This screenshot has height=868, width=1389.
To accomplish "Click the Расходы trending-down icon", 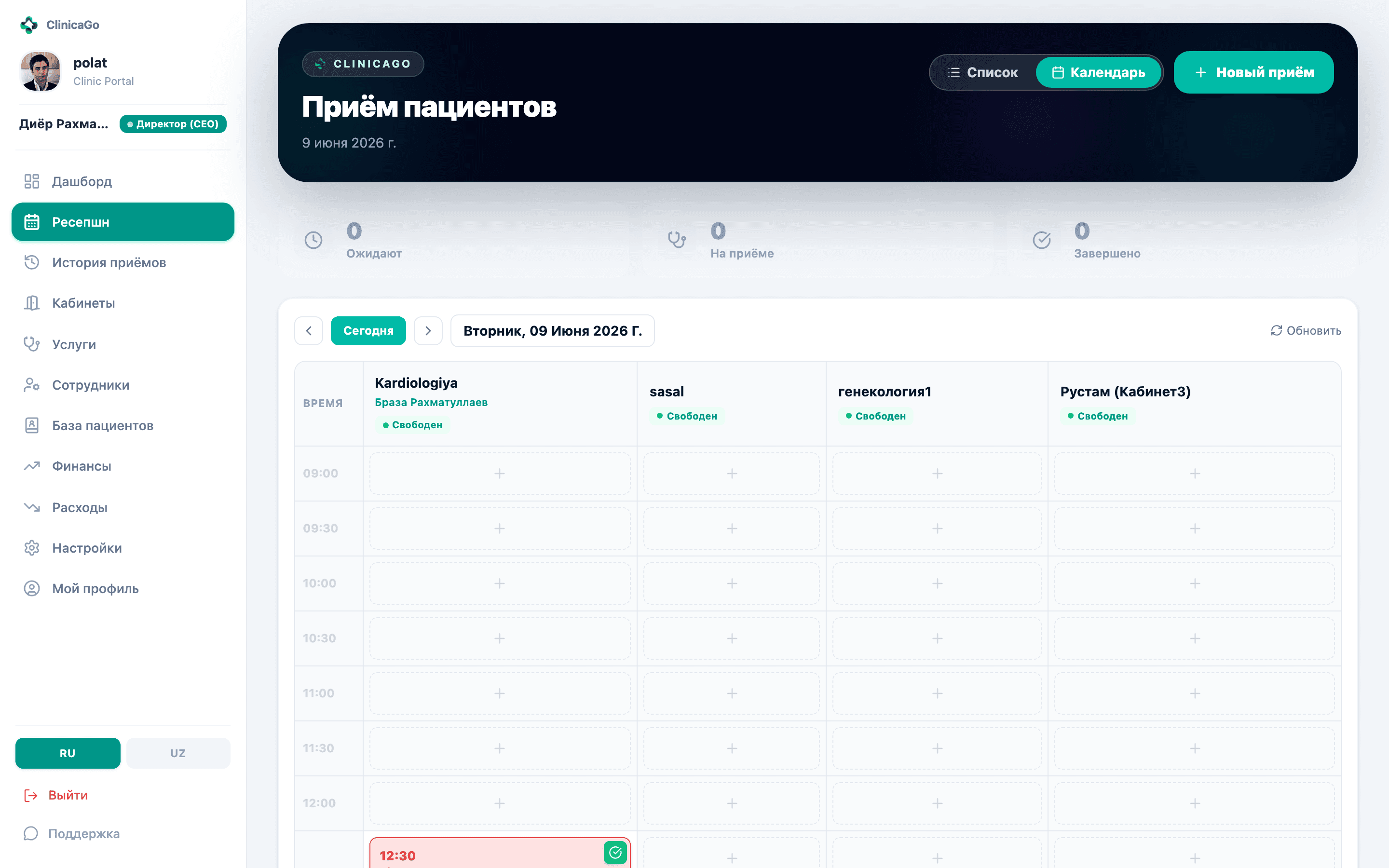I will (x=31, y=507).
